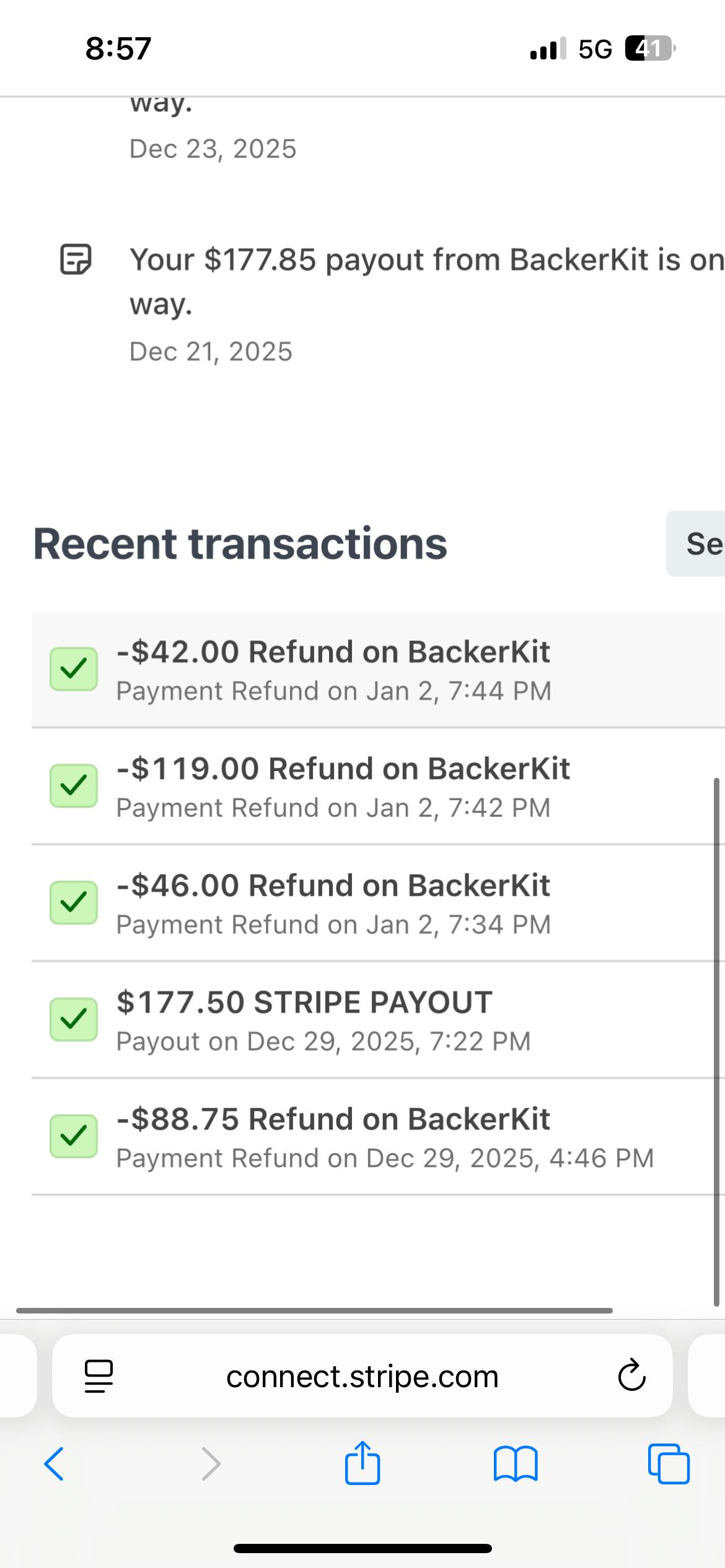Viewport: 725px width, 1568px height.
Task: Click the vertical scrollbar on the right
Action: pyautogui.click(x=716, y=1040)
